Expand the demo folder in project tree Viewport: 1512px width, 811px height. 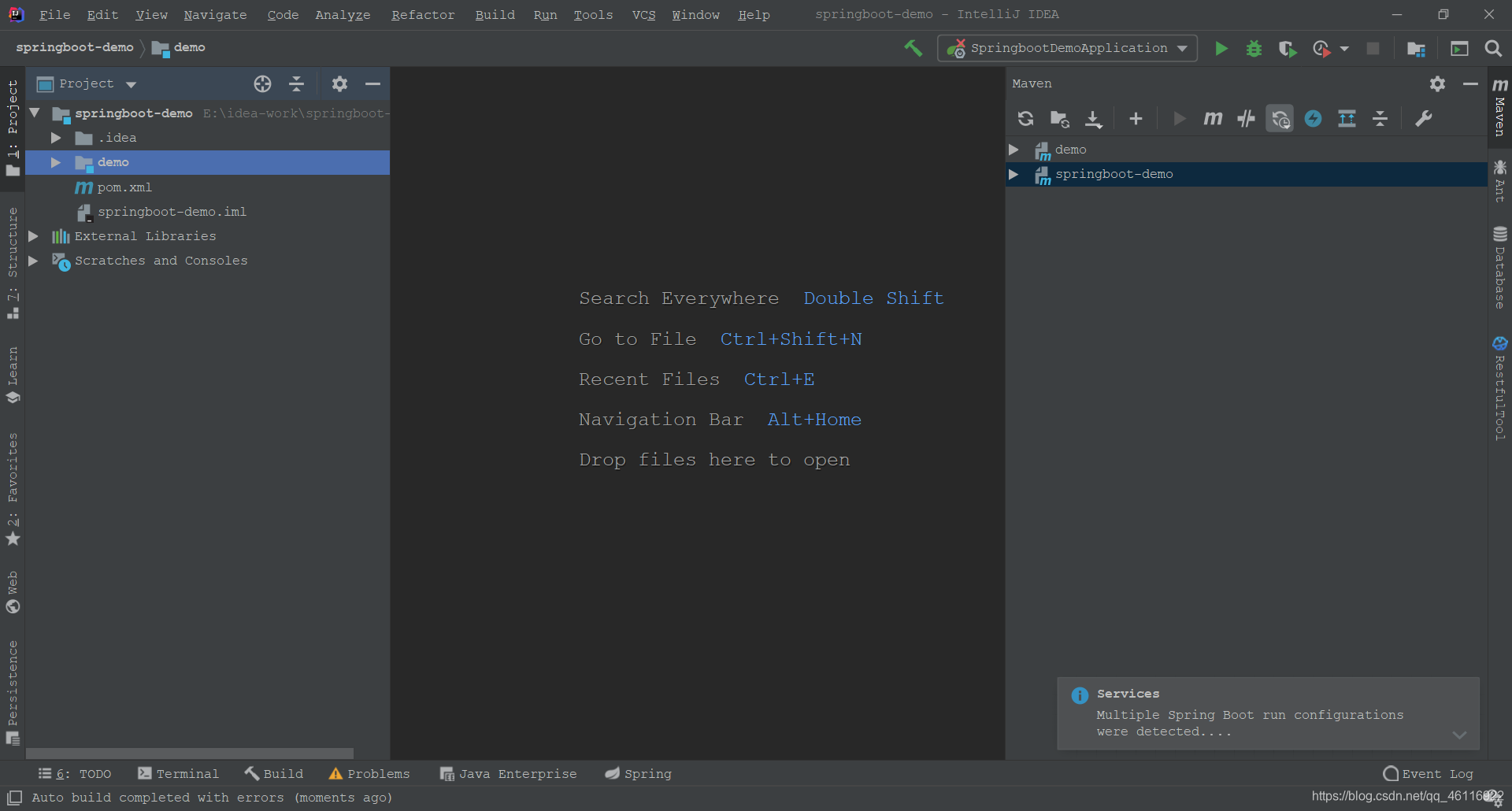click(x=56, y=162)
